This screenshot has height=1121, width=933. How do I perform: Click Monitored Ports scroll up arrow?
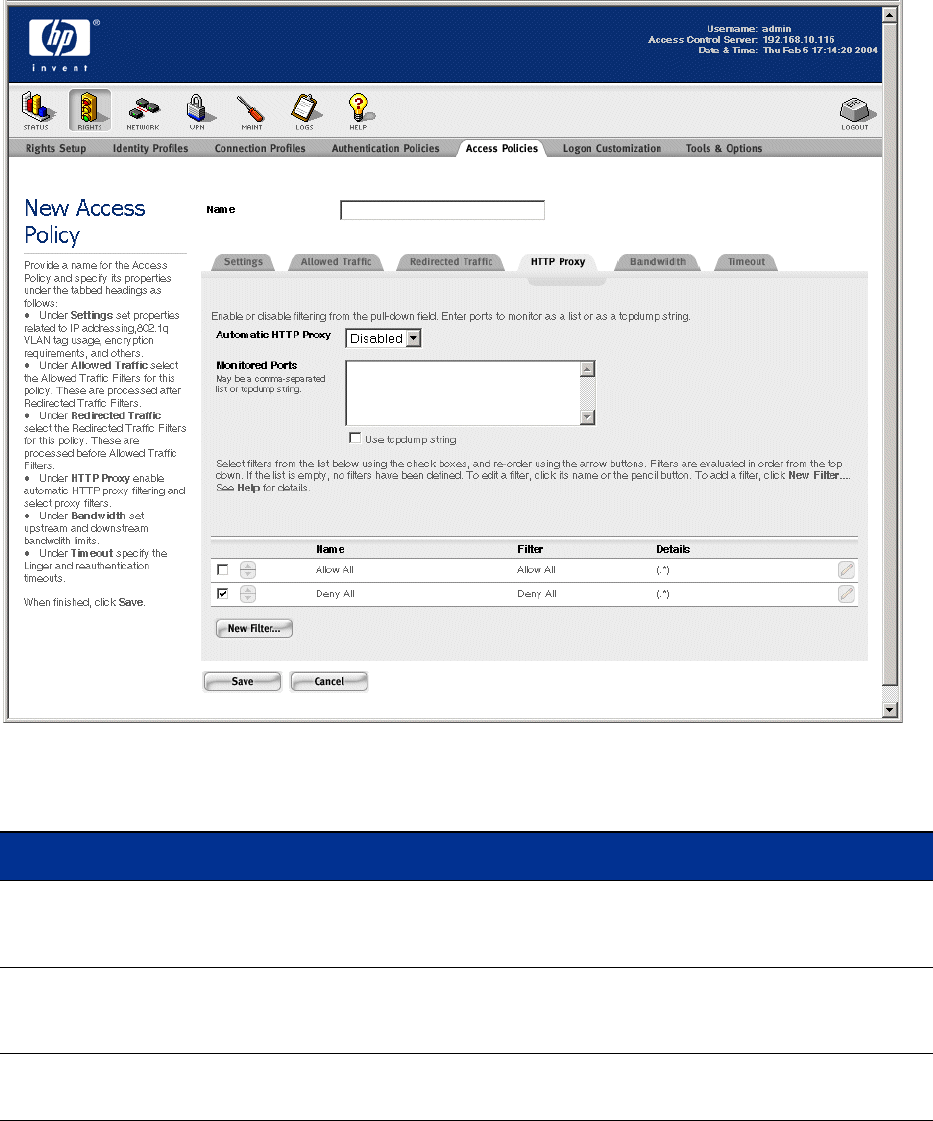[587, 369]
